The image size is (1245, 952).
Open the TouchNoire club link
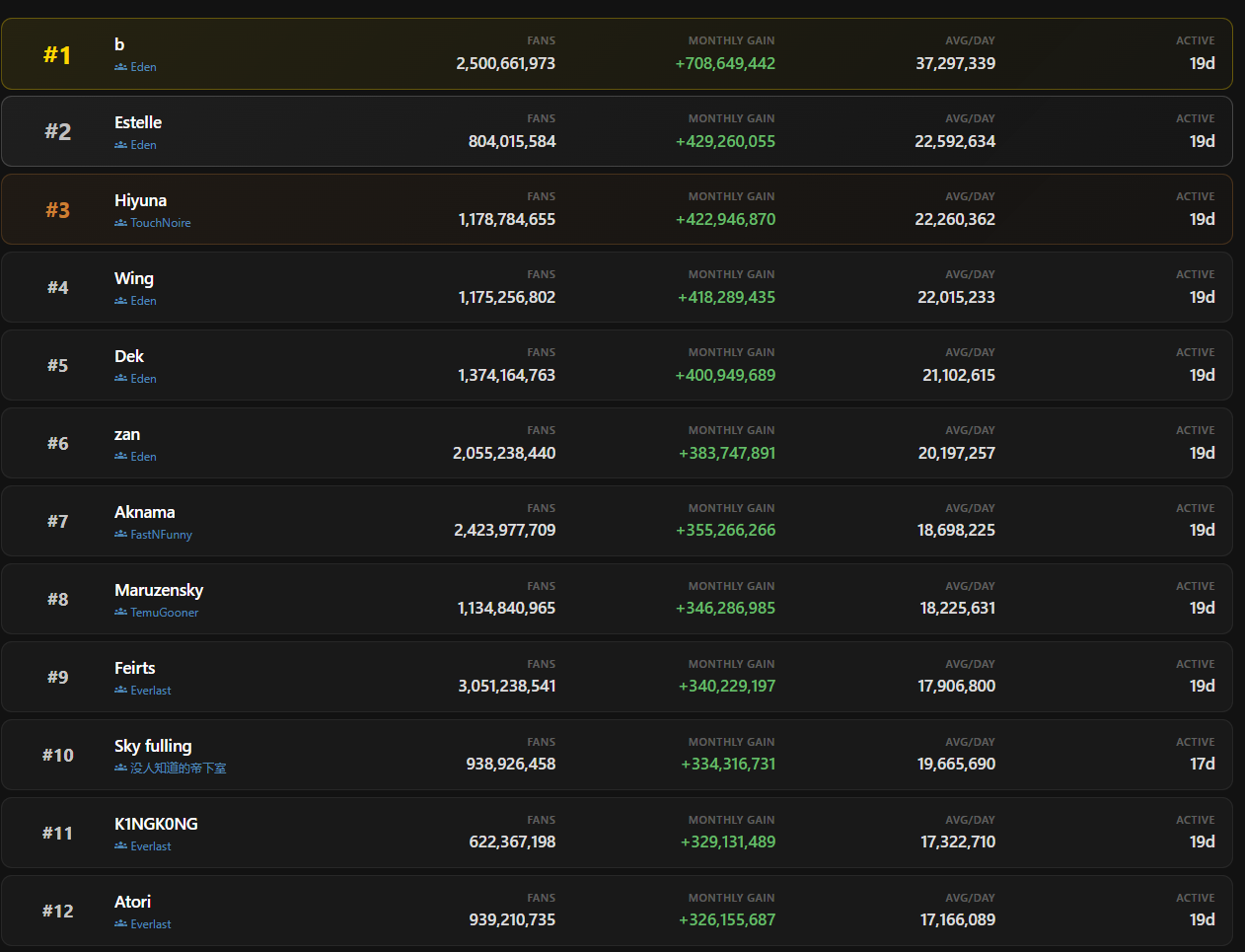click(161, 223)
